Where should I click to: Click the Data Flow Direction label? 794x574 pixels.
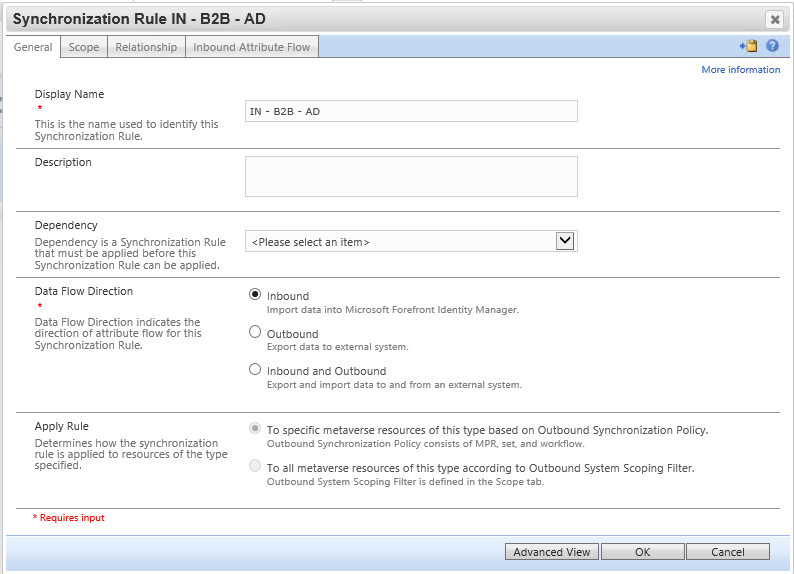pyautogui.click(x=84, y=291)
